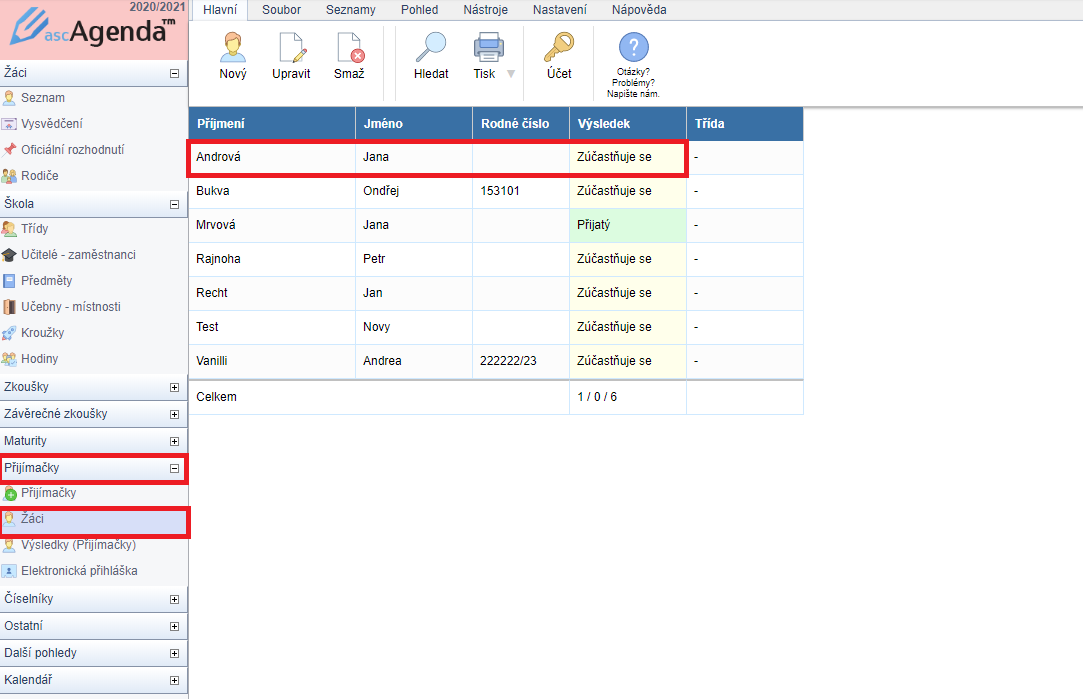Viewport: 1083px width, 699px height.
Task: Switch to the Hlavní tab
Action: click(220, 10)
